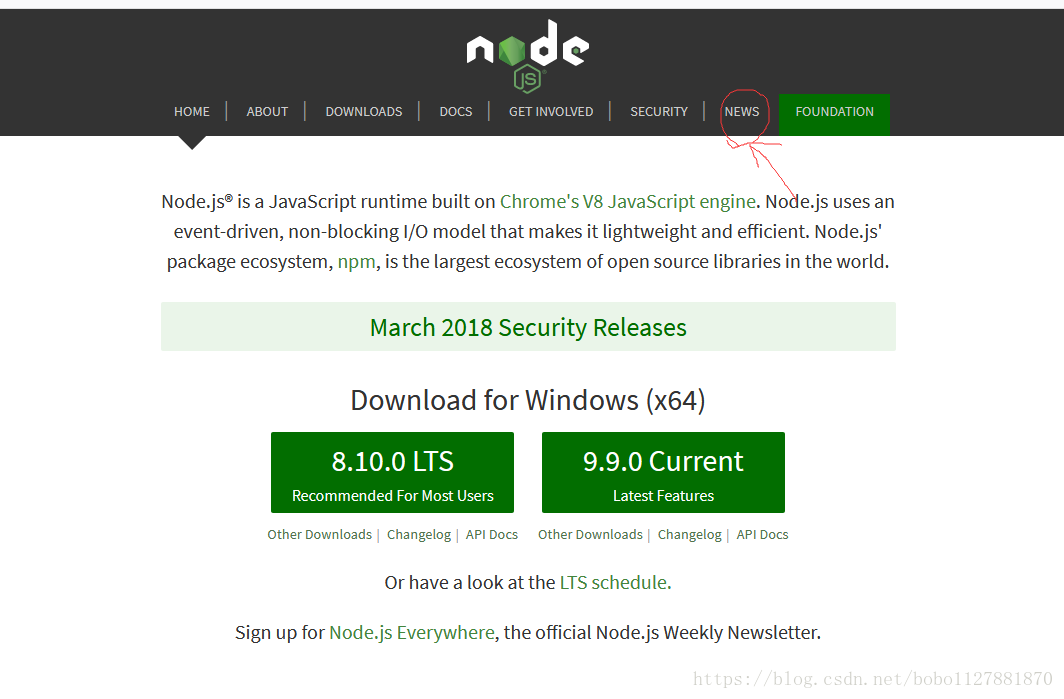Screen dimensions: 1064x699
Task: Select DOCS in the navigation bar
Action: tap(455, 112)
